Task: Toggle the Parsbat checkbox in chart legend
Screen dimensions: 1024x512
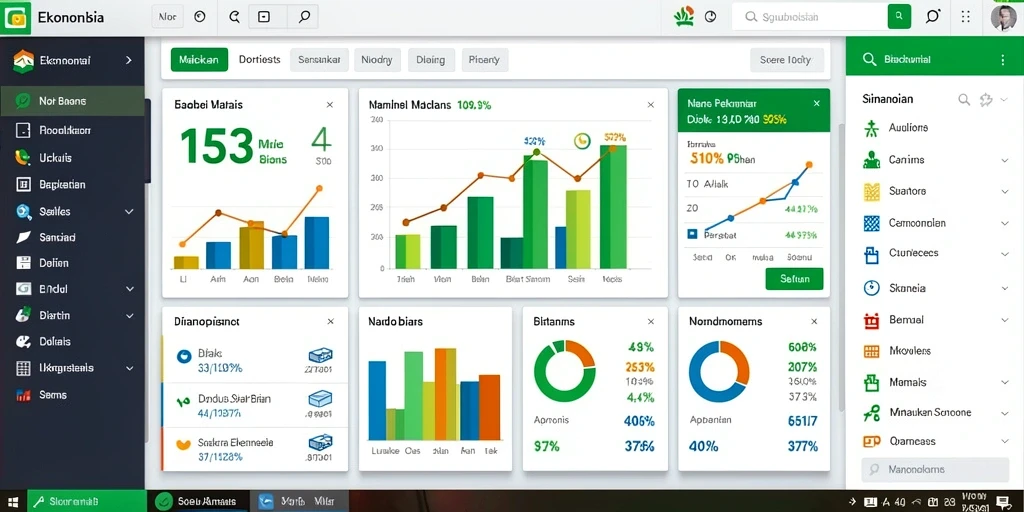Action: pos(692,234)
